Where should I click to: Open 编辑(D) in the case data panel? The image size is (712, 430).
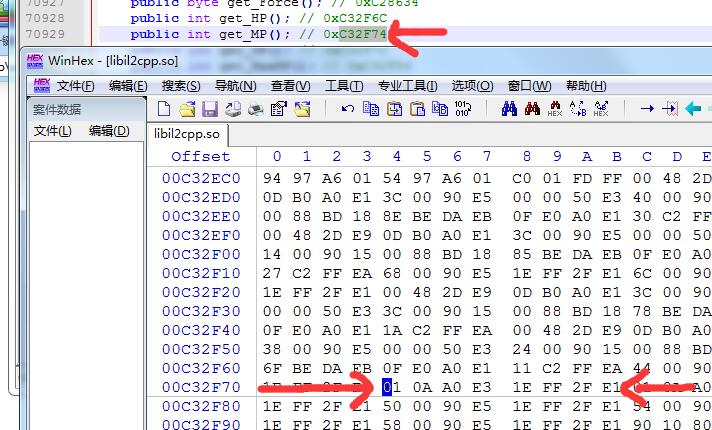(x=109, y=131)
